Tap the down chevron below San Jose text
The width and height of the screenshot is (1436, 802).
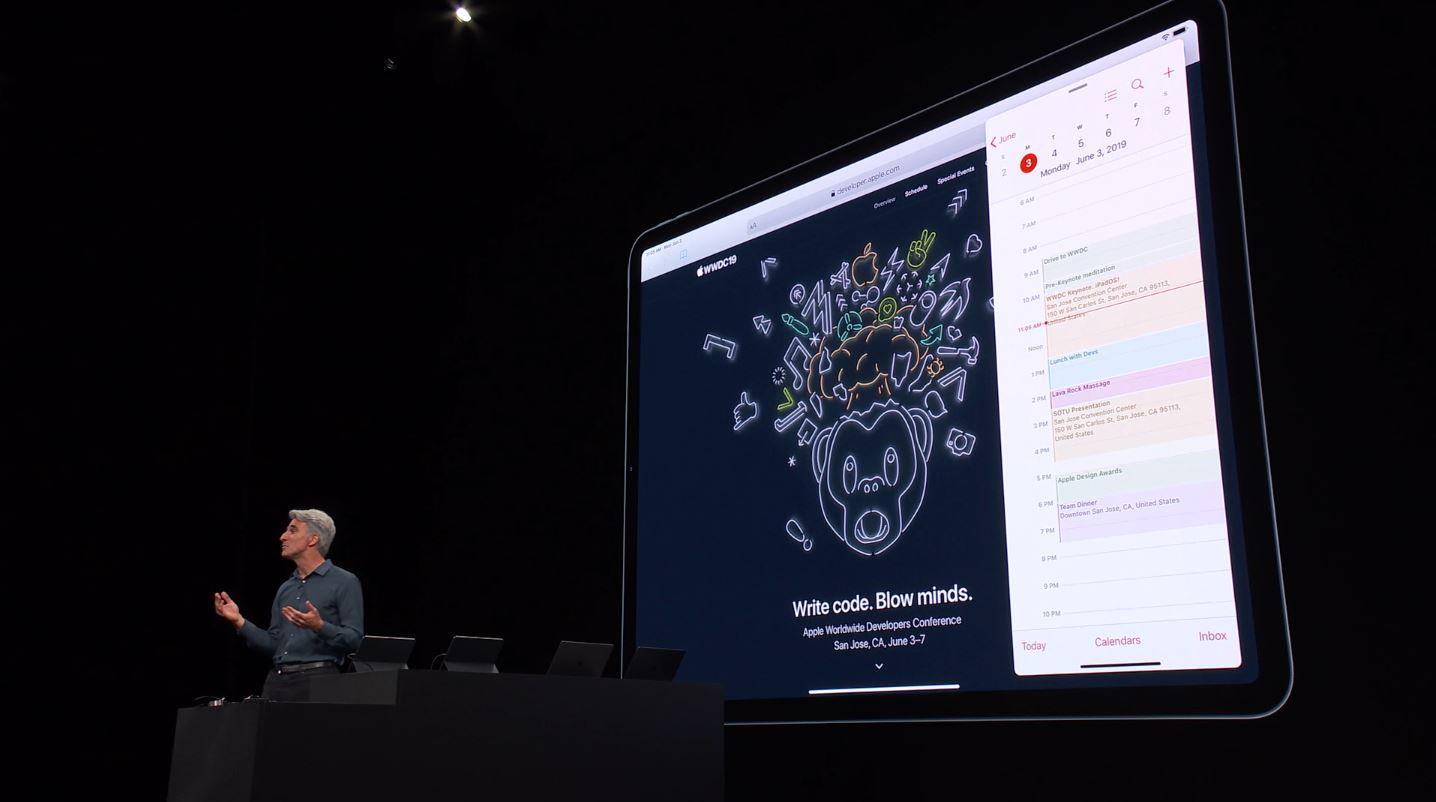coord(879,665)
